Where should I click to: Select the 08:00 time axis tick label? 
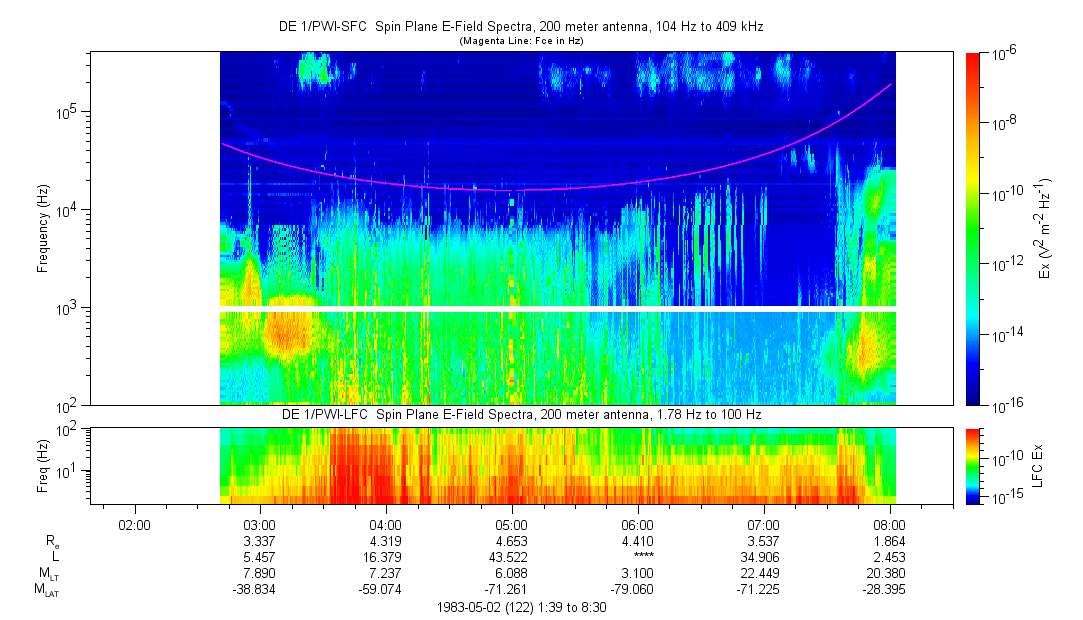pos(889,524)
